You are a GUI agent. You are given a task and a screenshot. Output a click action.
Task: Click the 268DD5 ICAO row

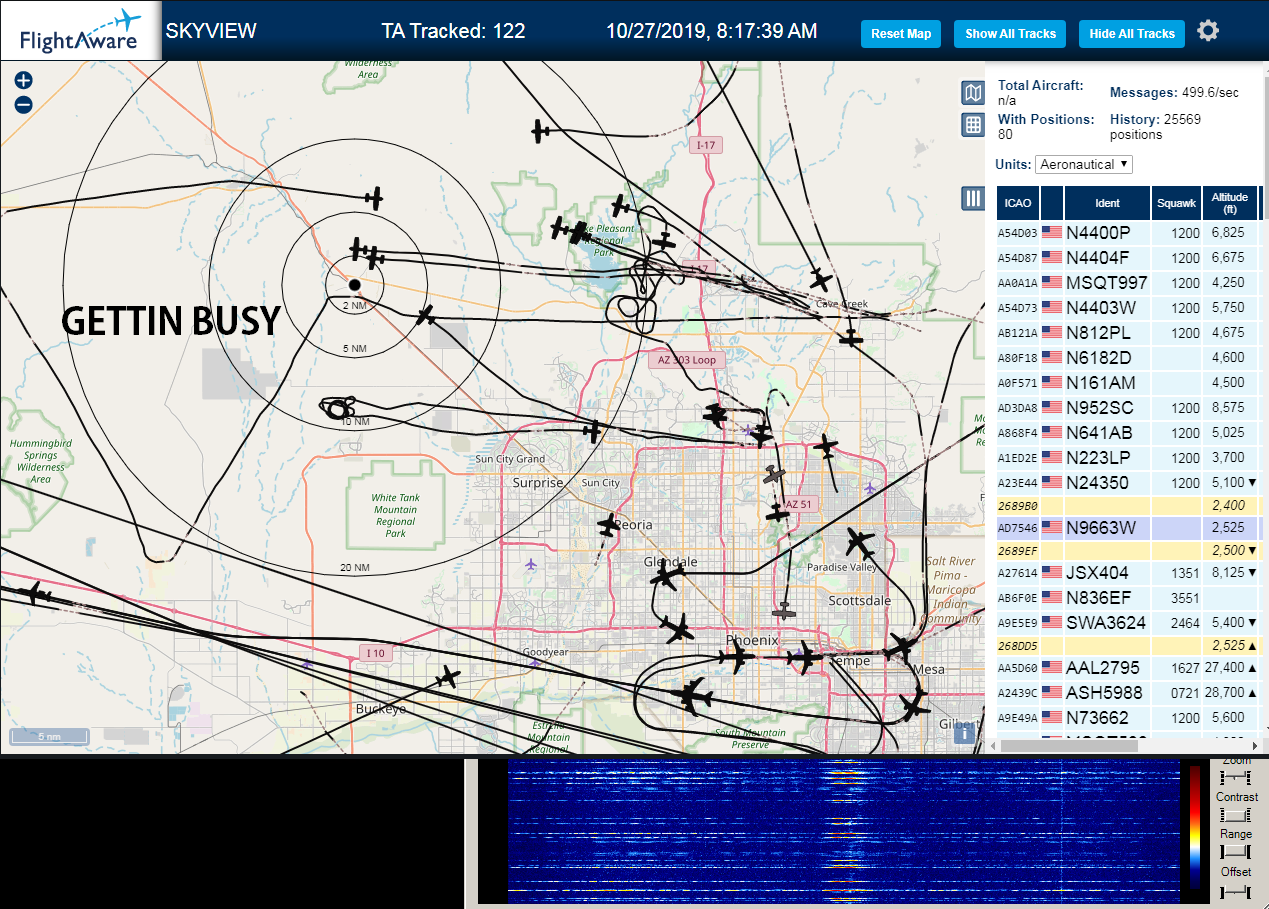1128,645
